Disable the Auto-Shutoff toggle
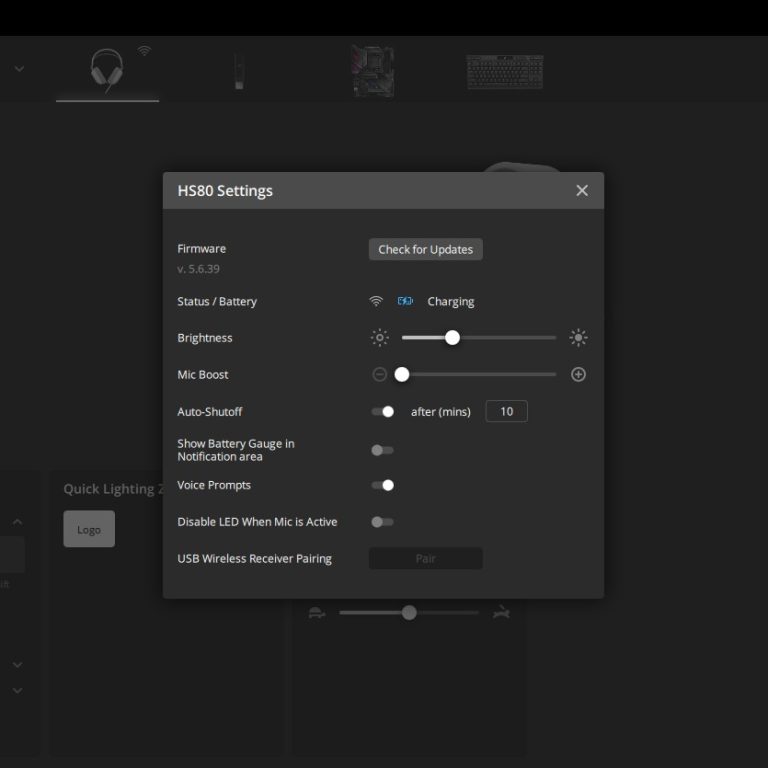This screenshot has height=768, width=768. click(382, 412)
